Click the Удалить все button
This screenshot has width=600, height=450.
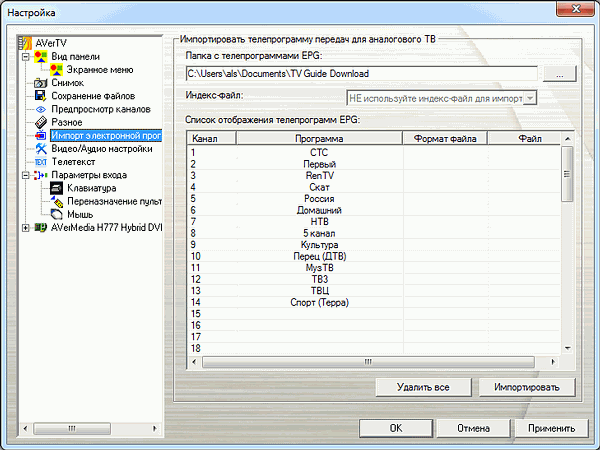tap(423, 387)
